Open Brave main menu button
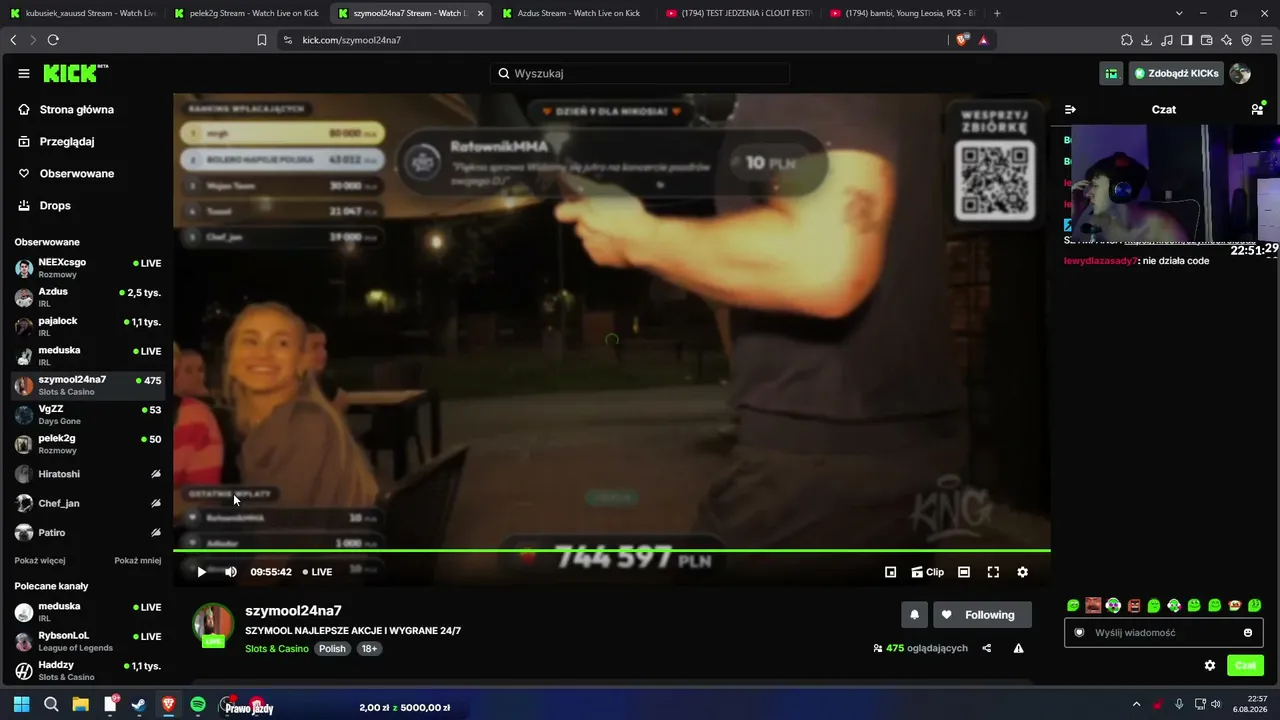The width and height of the screenshot is (1280, 720). [1267, 40]
